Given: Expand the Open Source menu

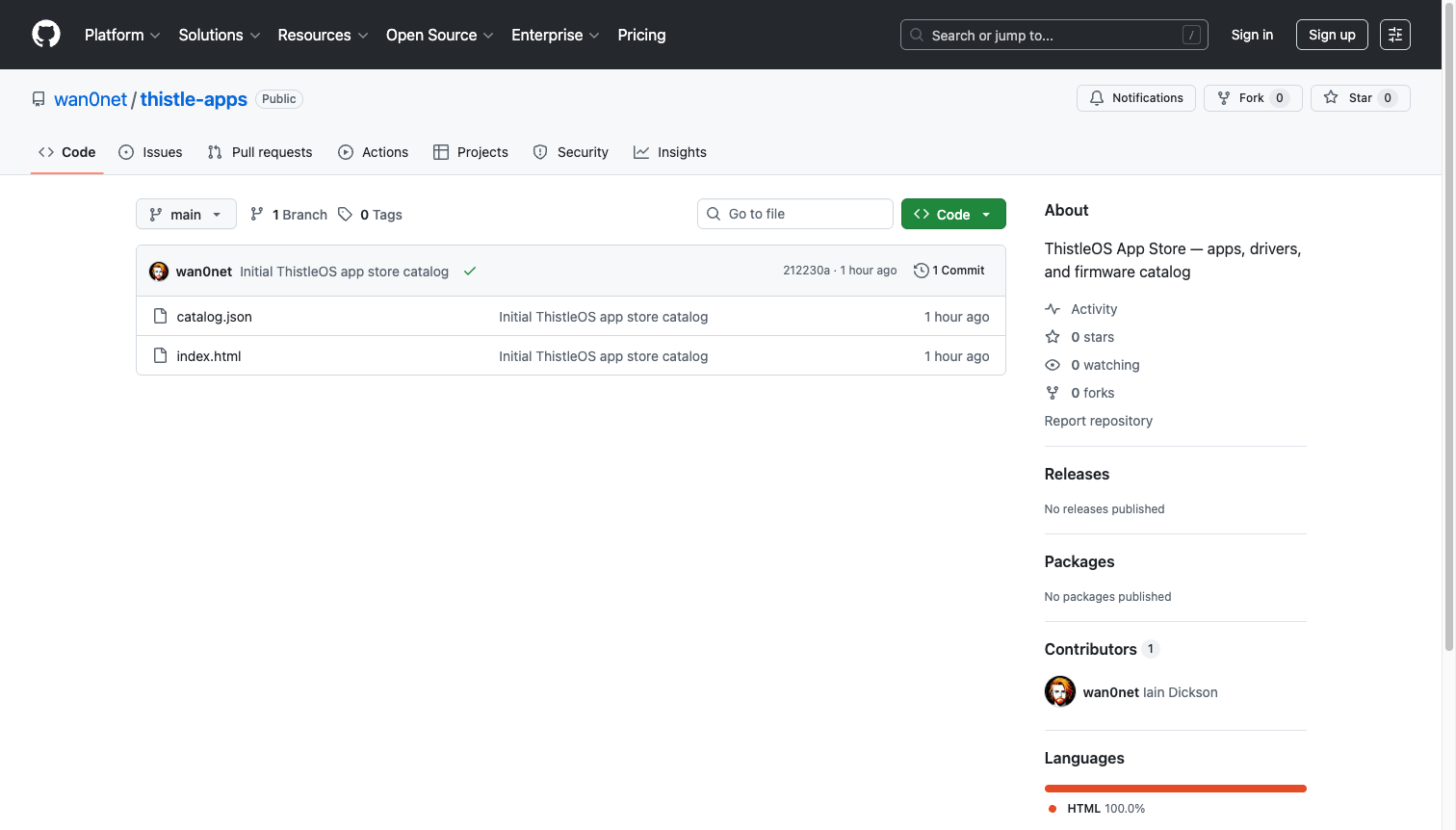Looking at the screenshot, I should (439, 35).
